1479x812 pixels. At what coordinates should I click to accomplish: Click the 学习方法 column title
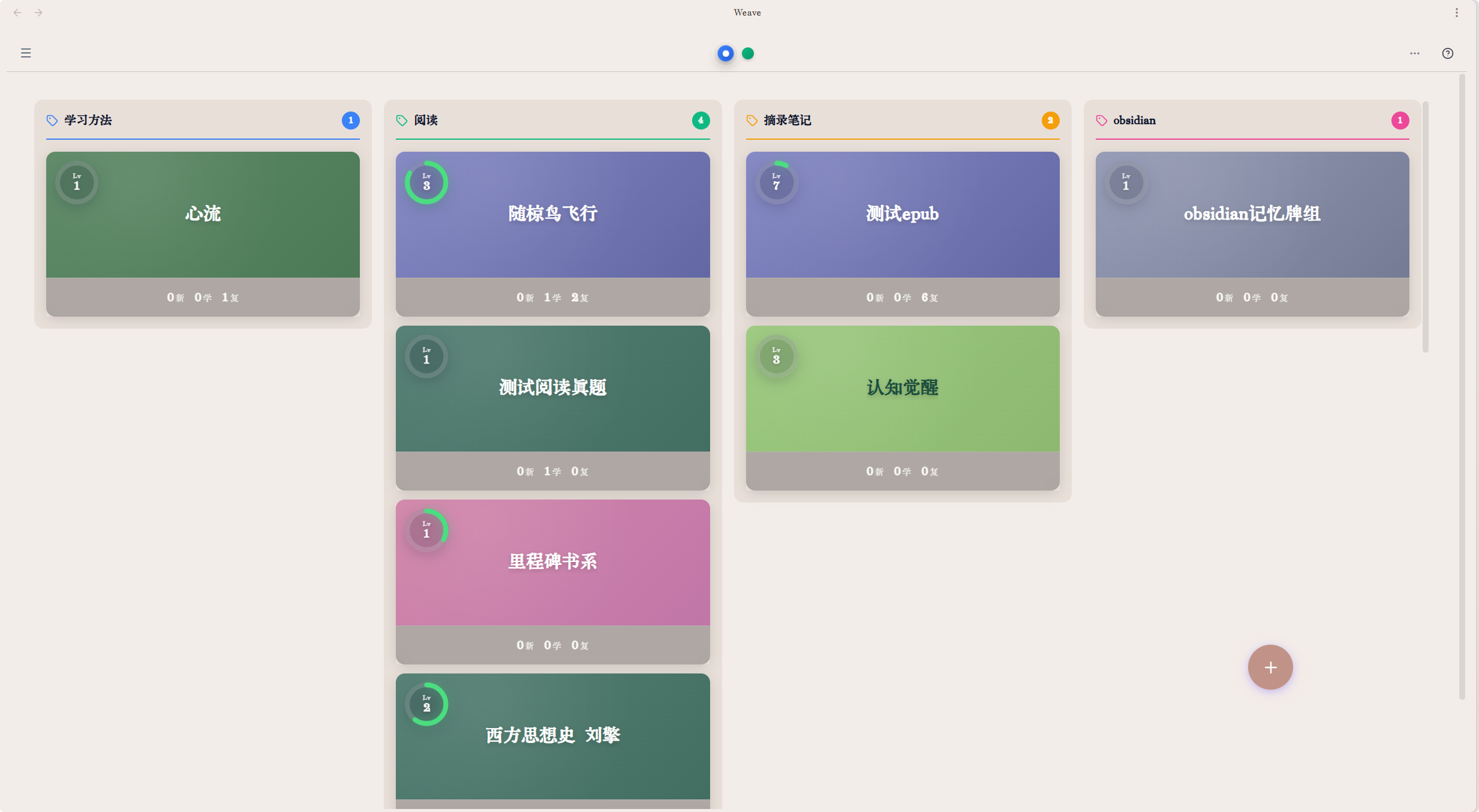click(88, 120)
